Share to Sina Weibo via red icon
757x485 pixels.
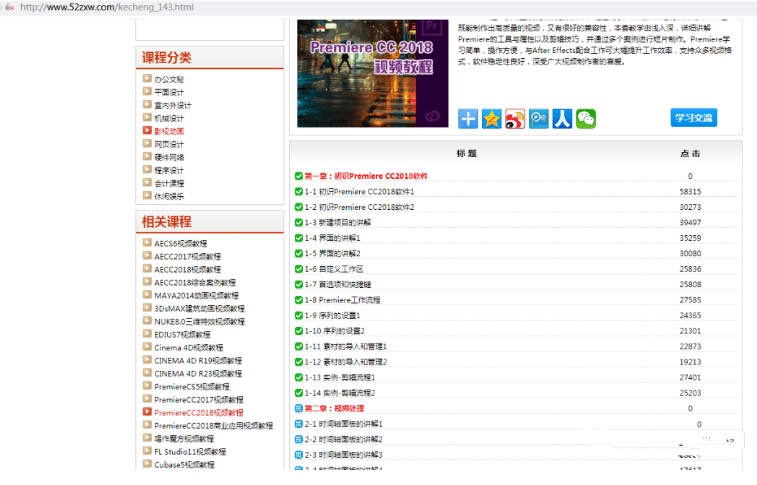click(515, 119)
